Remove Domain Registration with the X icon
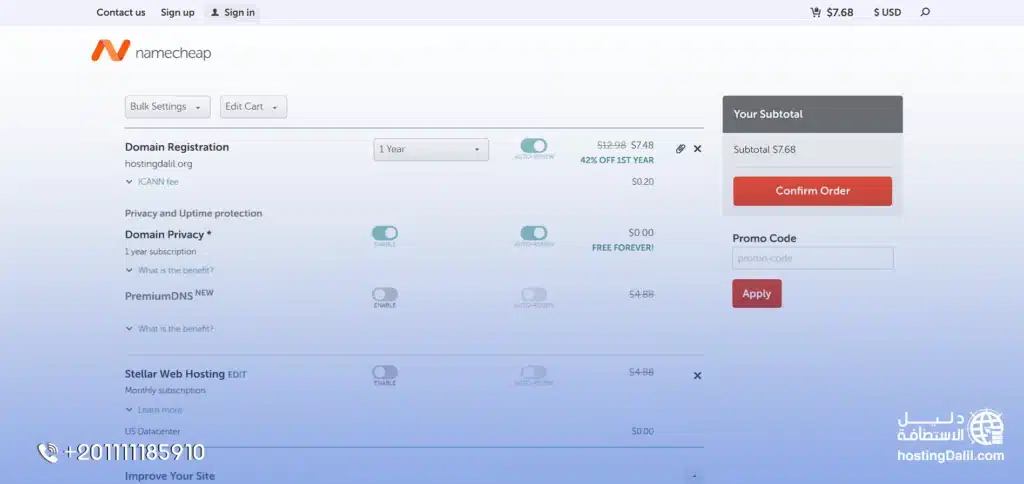Screen dimensions: 1024x484 tap(697, 149)
